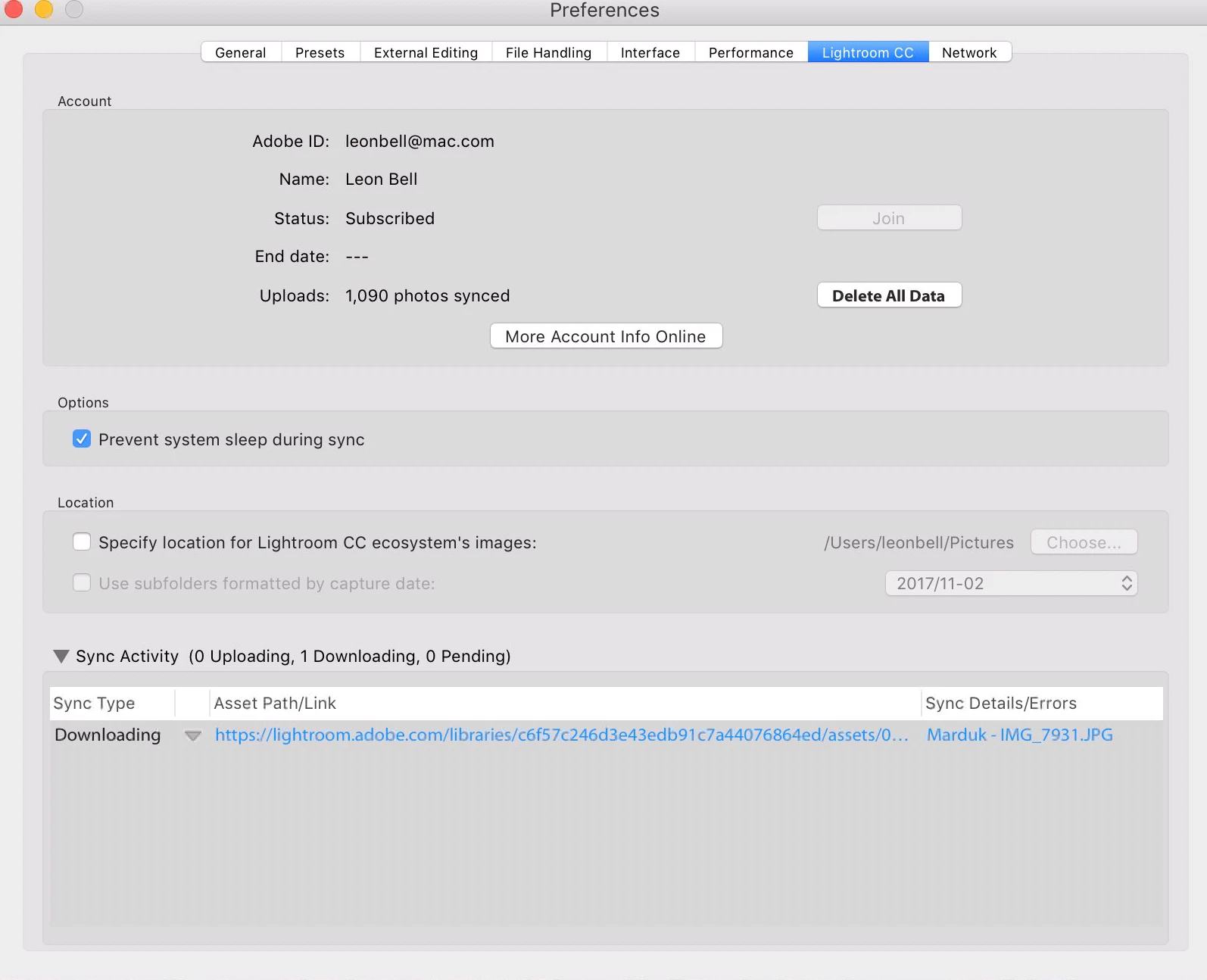Click the /Users/leonbell/Pictures path
1207x980 pixels.
pyautogui.click(x=919, y=542)
